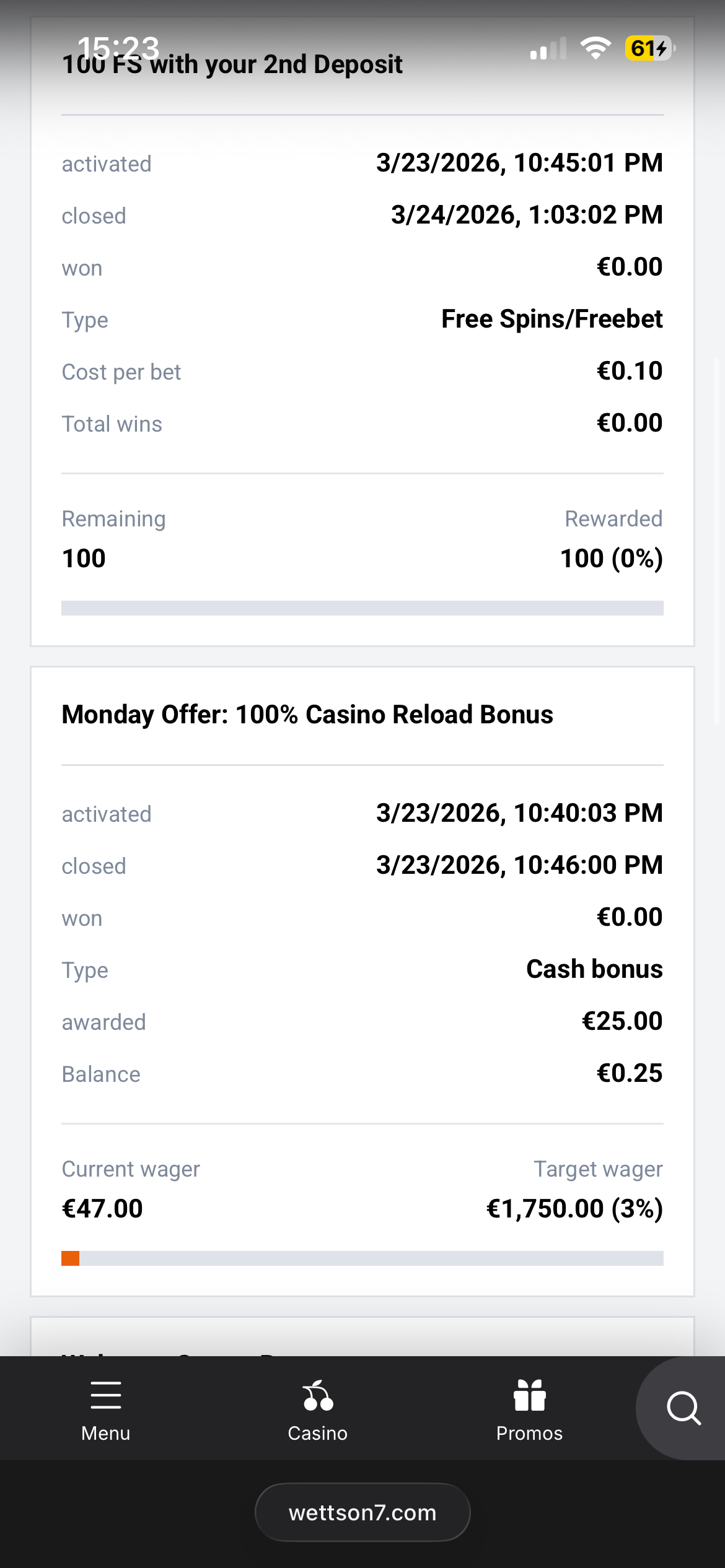Viewport: 725px width, 1568px height.
Task: Tap the magnifying glass search icon
Action: (683, 1408)
